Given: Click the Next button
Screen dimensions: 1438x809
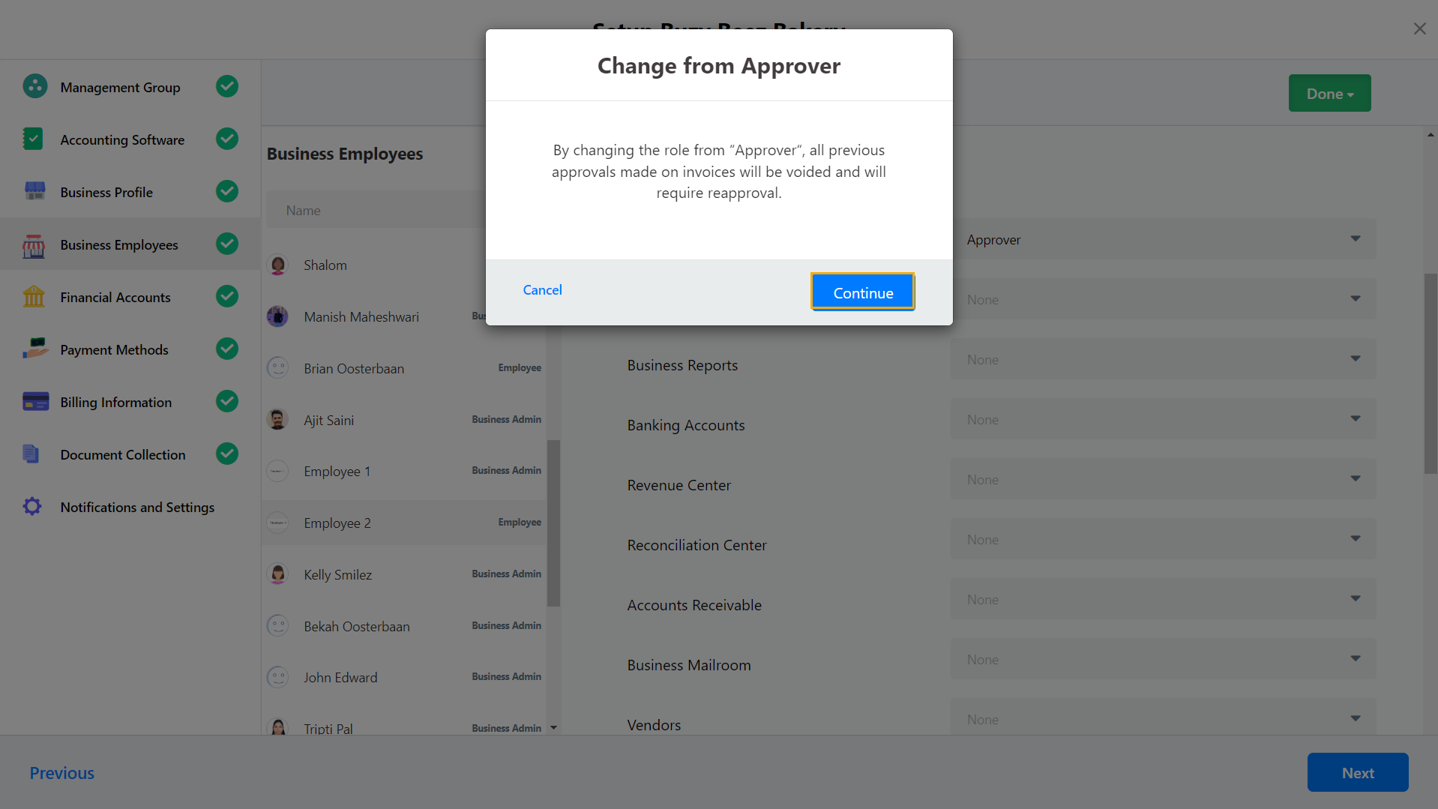Looking at the screenshot, I should click(1357, 772).
